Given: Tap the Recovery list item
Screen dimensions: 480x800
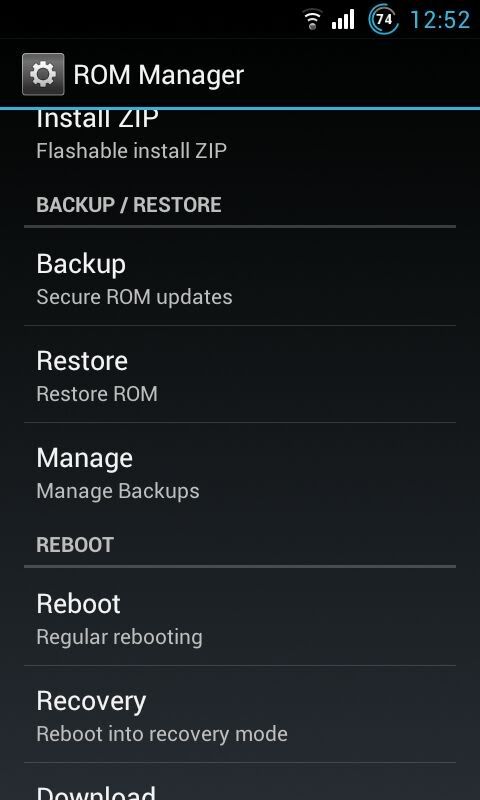Looking at the screenshot, I should [240, 714].
